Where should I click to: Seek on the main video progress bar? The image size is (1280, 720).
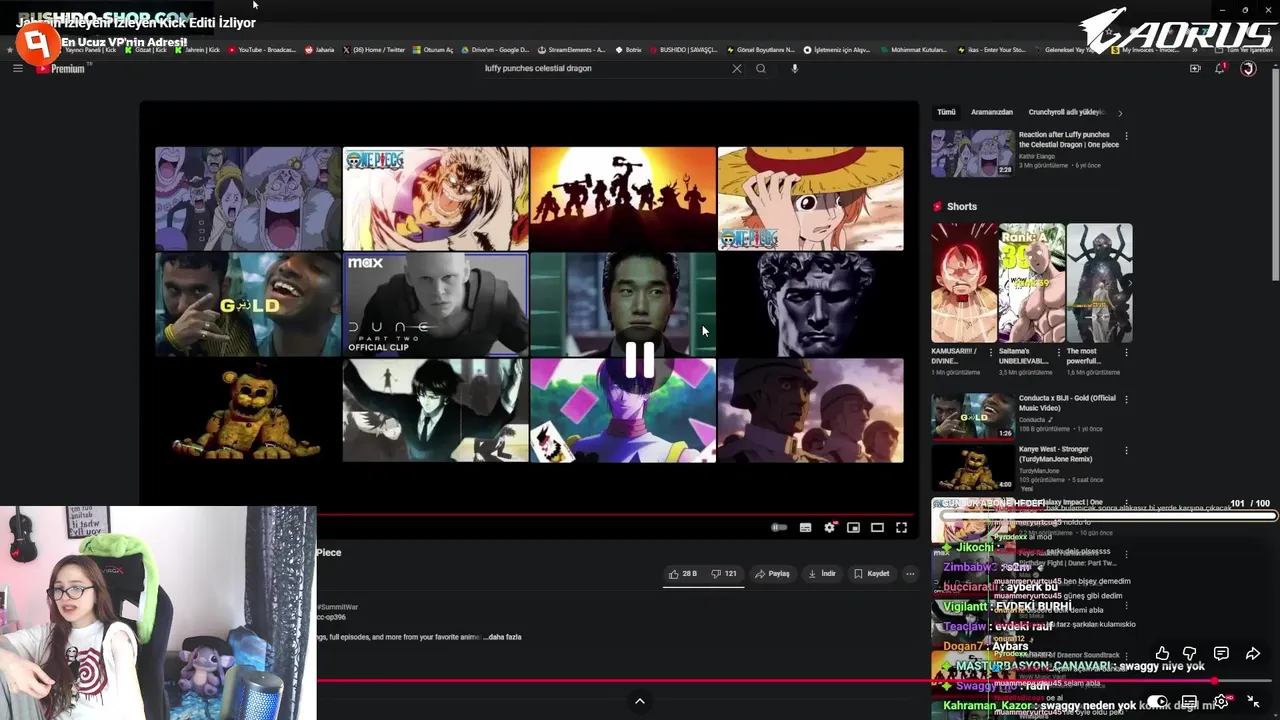coord(528,515)
